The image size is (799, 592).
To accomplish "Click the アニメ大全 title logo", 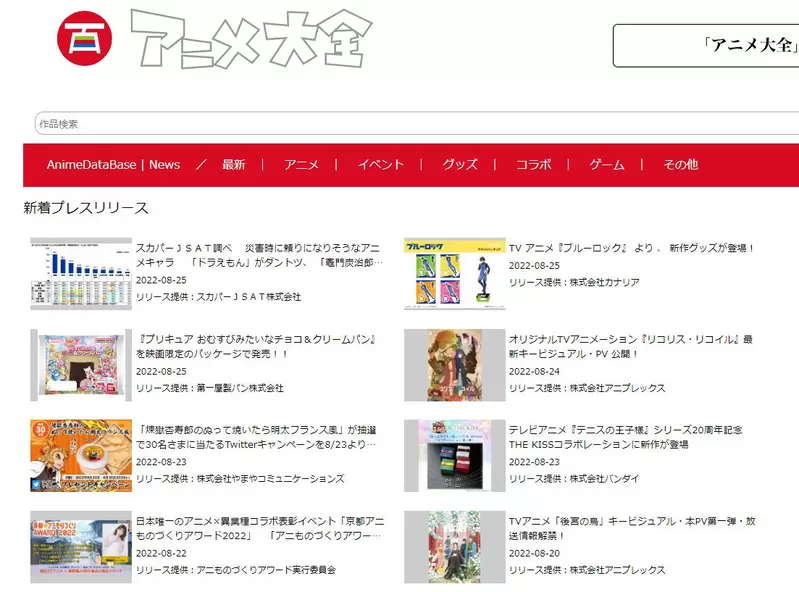I will tap(251, 39).
